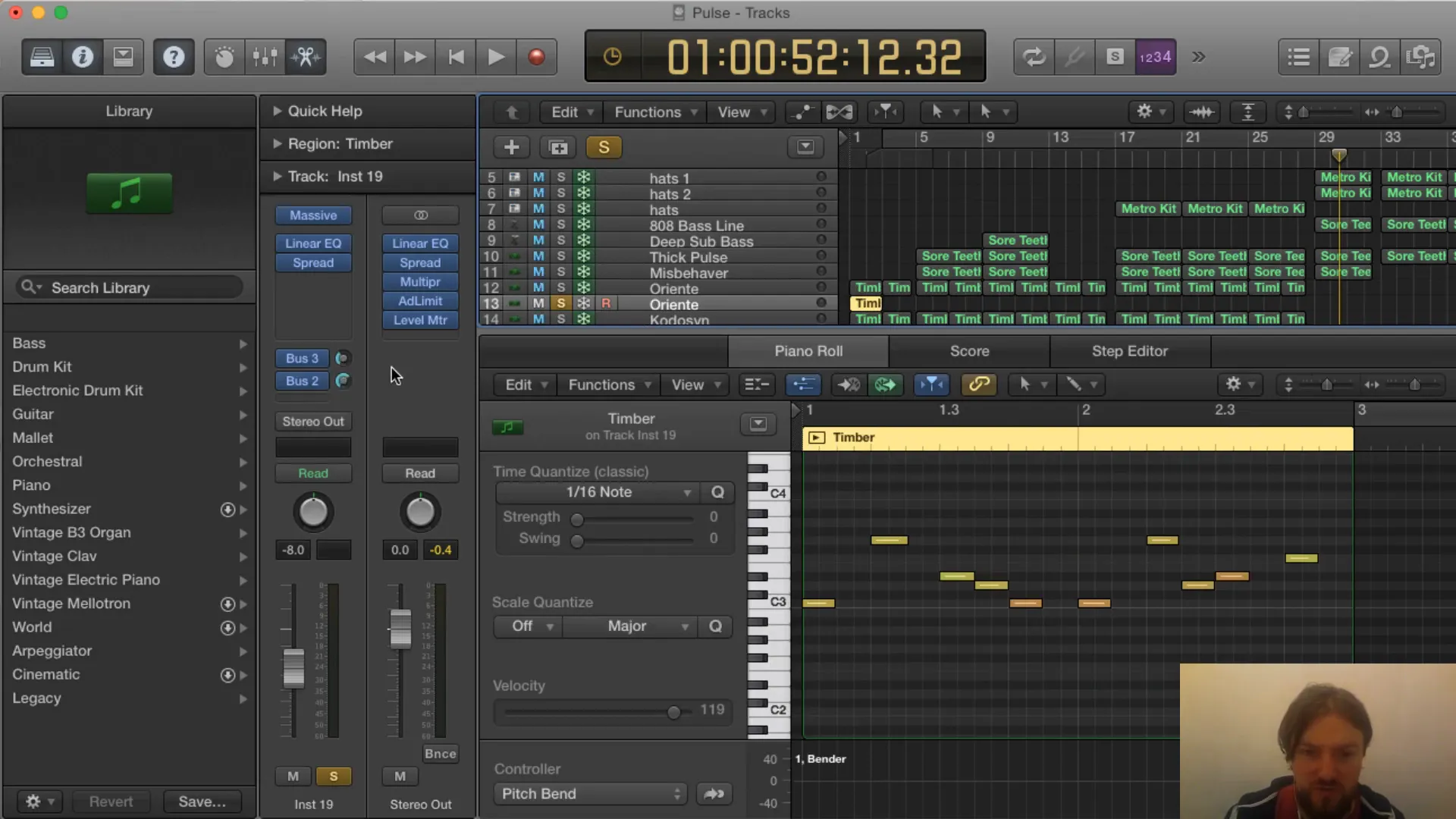Toggle the Mute button on Inst 19
Screen dimensions: 1456x819
coord(293,776)
